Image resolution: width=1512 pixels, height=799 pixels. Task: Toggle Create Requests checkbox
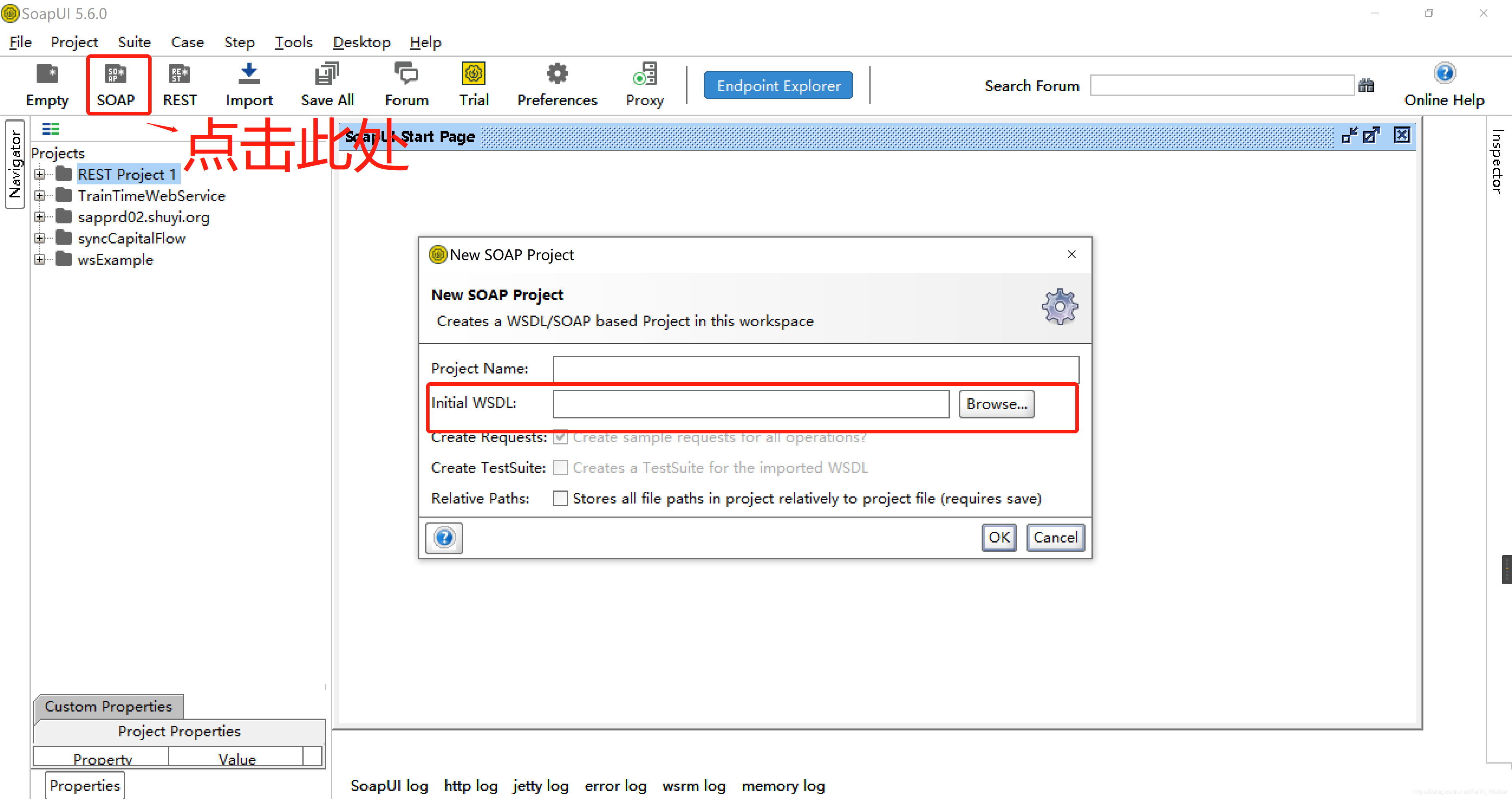click(560, 437)
